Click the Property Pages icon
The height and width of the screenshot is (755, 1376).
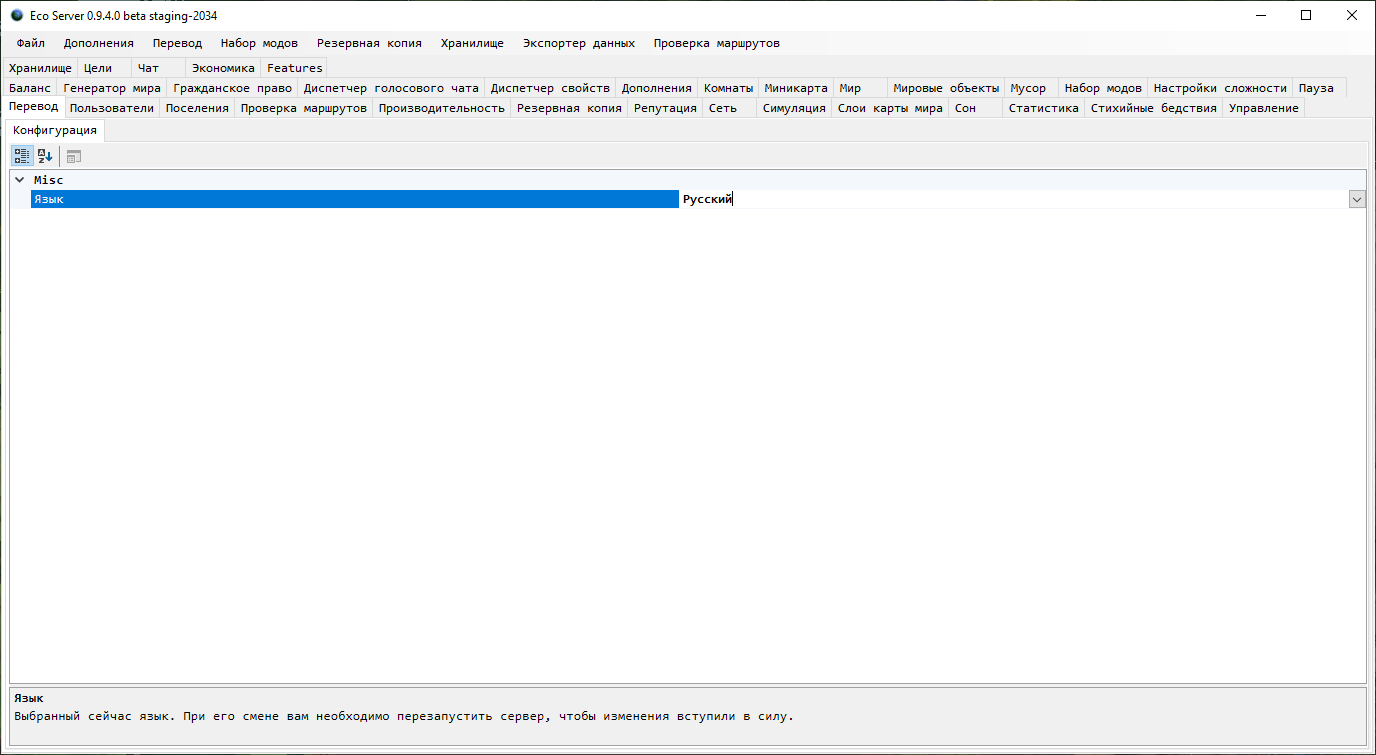[x=74, y=156]
